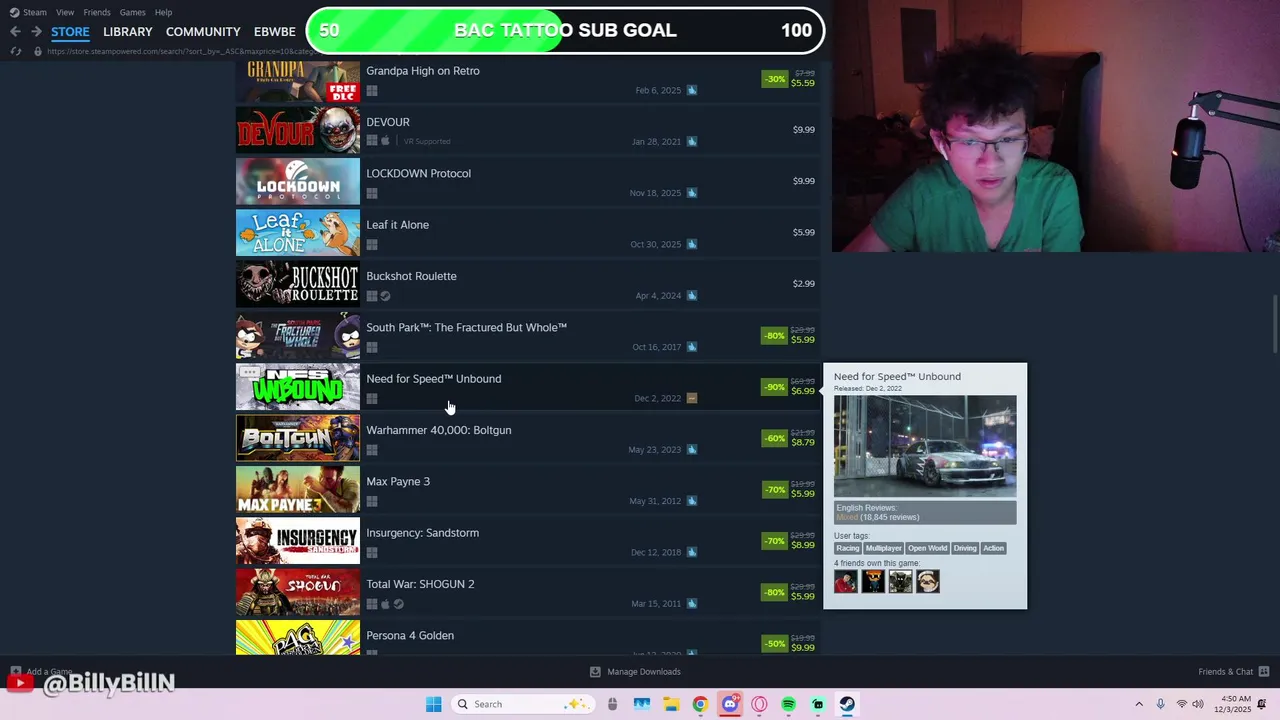
Task: Click the Buckshot Roulette capsule thumbnail
Action: coord(298,284)
